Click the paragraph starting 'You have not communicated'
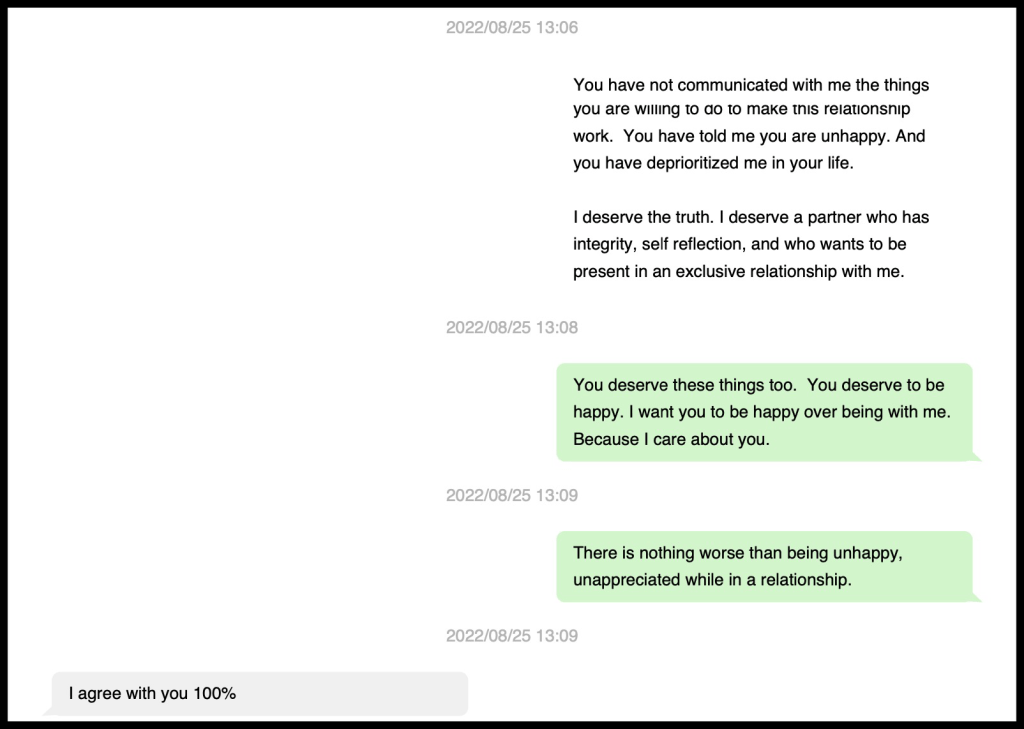Image resolution: width=1024 pixels, height=729 pixels. (x=751, y=124)
